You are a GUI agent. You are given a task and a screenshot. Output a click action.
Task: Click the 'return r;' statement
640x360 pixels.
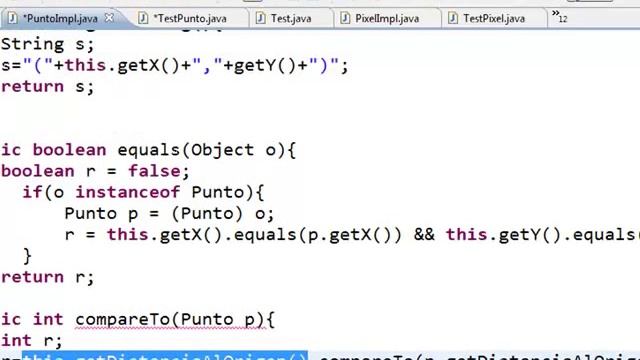click(48, 277)
